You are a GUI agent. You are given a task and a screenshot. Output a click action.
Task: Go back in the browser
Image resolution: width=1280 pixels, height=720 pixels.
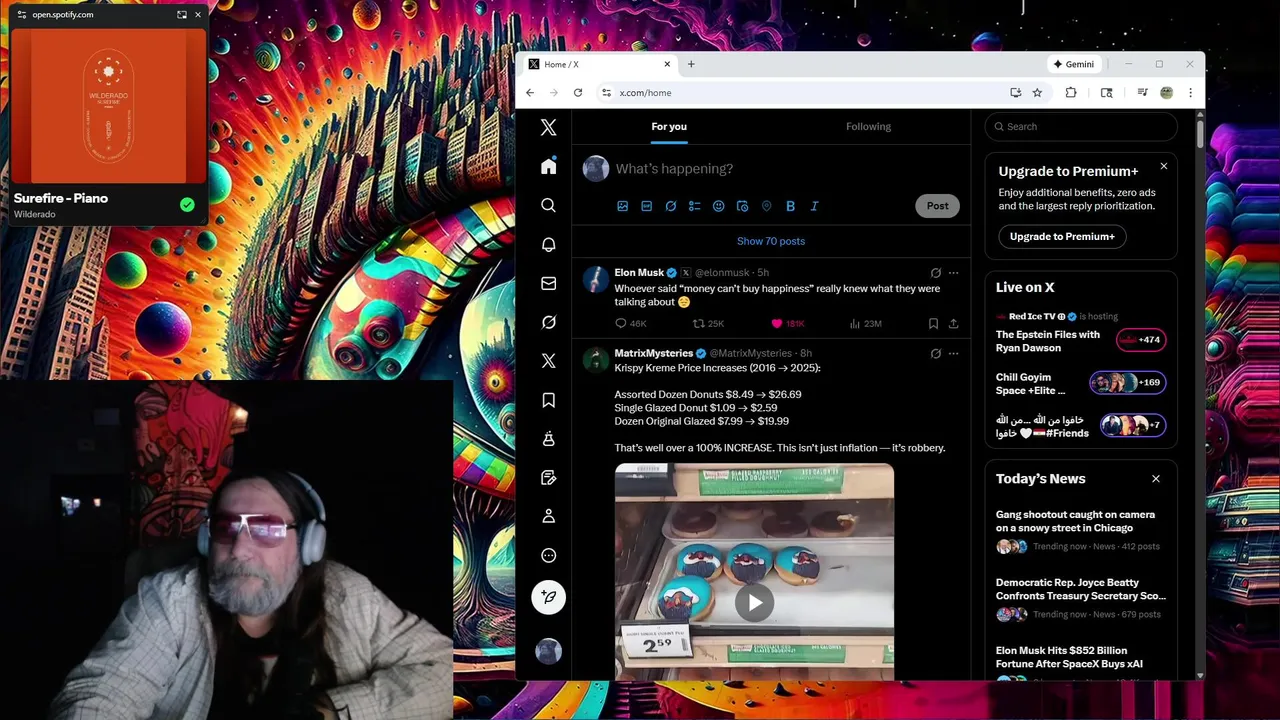click(x=530, y=93)
